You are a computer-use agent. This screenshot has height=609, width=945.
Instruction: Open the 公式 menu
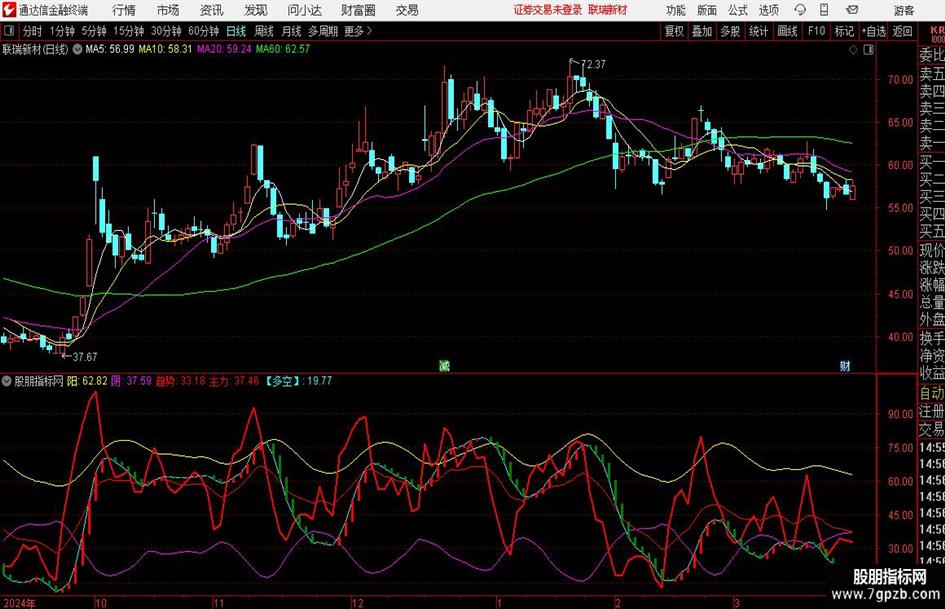pyautogui.click(x=737, y=10)
